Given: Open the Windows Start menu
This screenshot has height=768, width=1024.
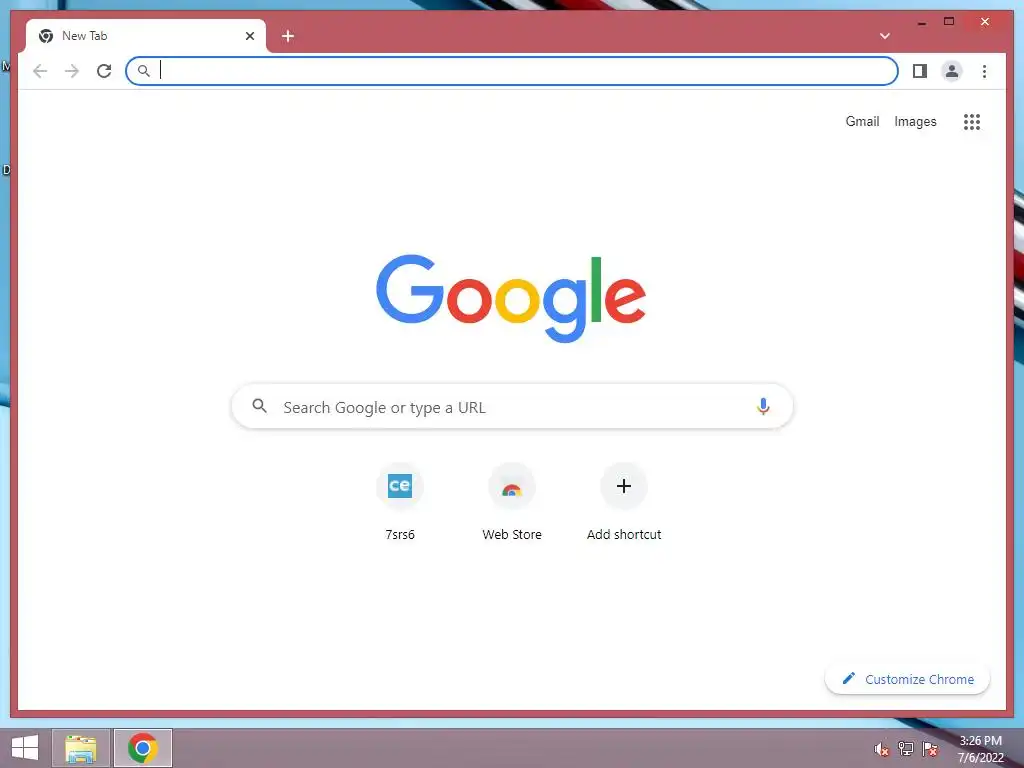Looking at the screenshot, I should 25,748.
